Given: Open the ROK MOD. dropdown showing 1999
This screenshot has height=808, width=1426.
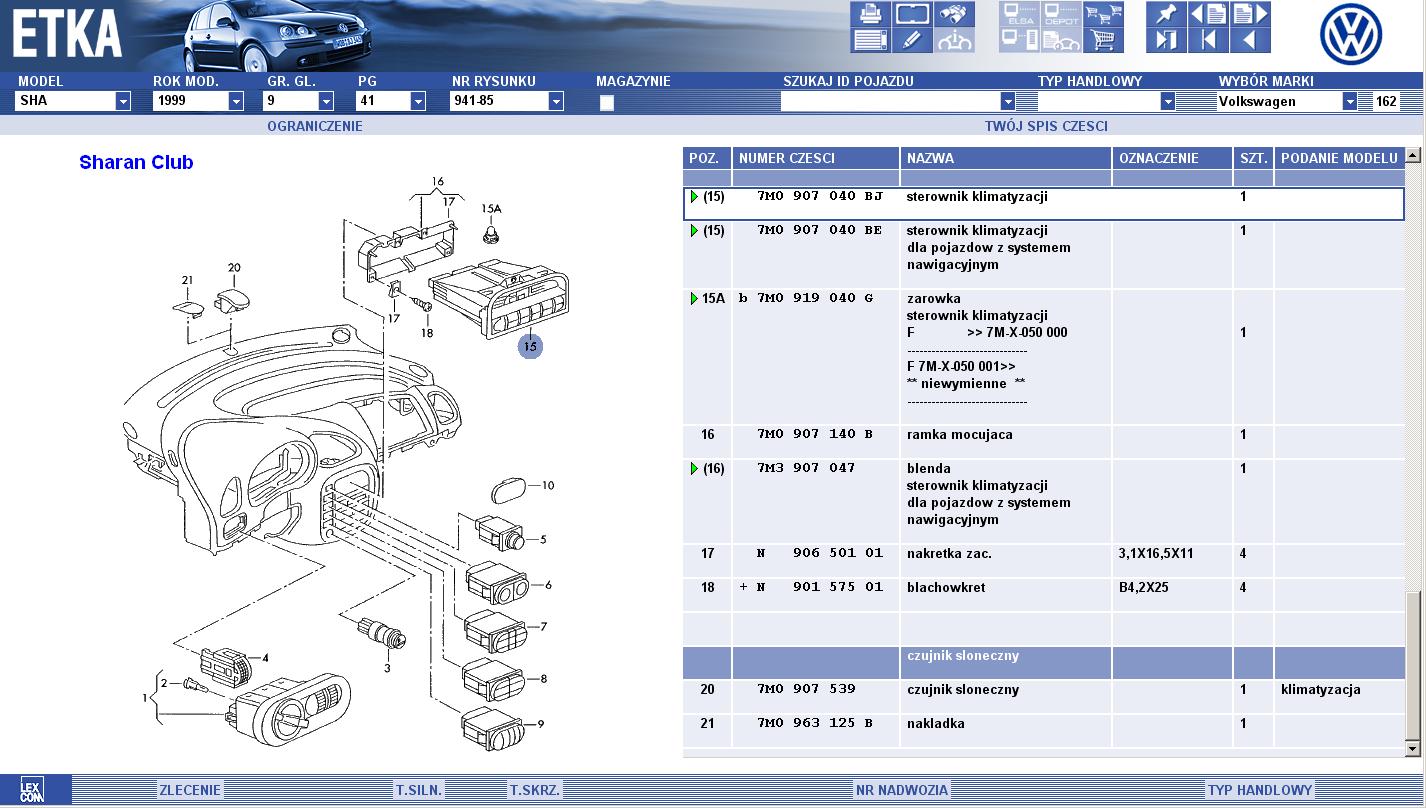Looking at the screenshot, I should (x=236, y=101).
